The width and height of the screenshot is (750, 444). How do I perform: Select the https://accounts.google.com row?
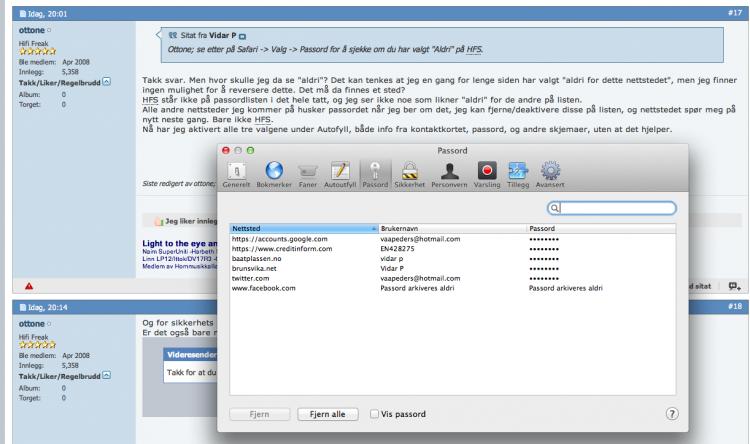click(452, 239)
